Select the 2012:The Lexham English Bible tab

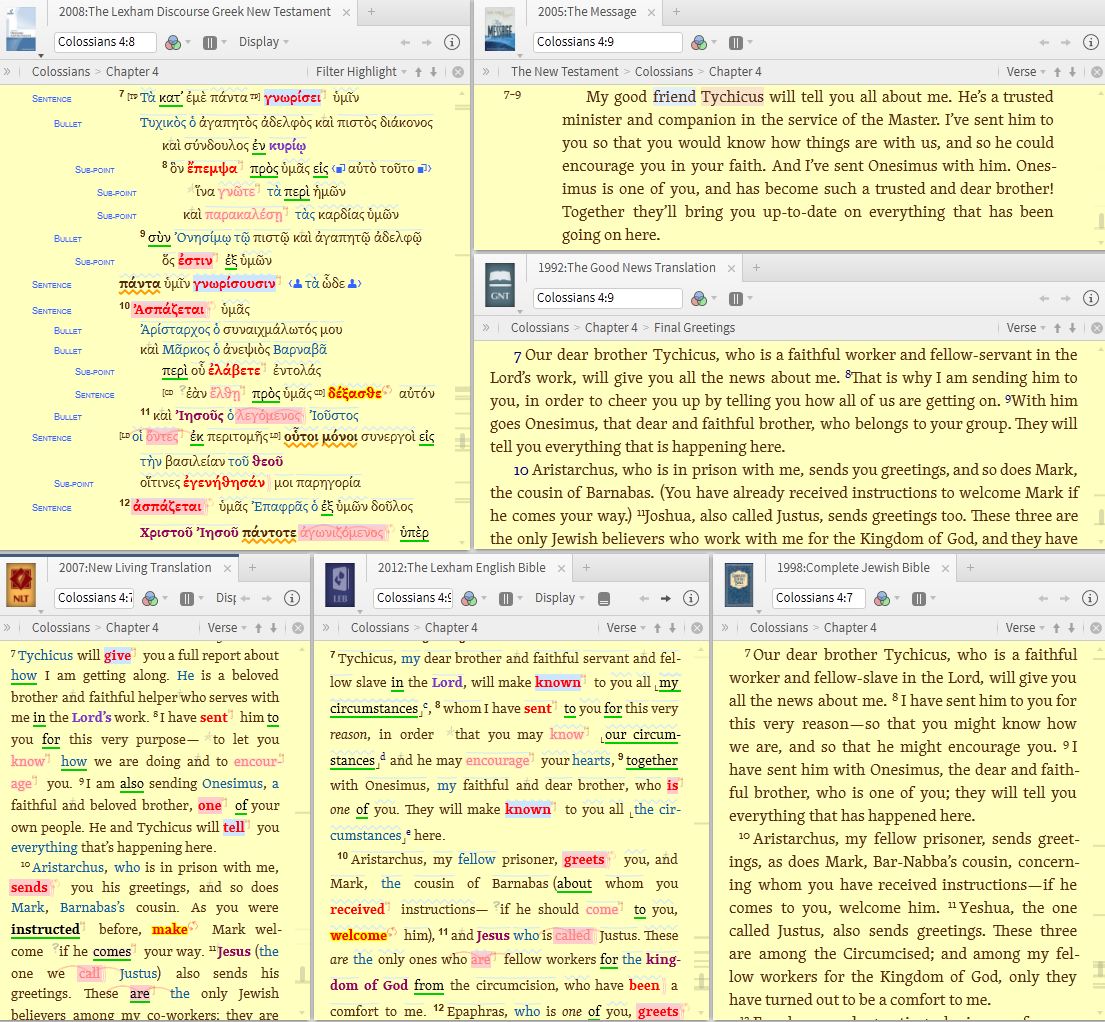point(462,568)
